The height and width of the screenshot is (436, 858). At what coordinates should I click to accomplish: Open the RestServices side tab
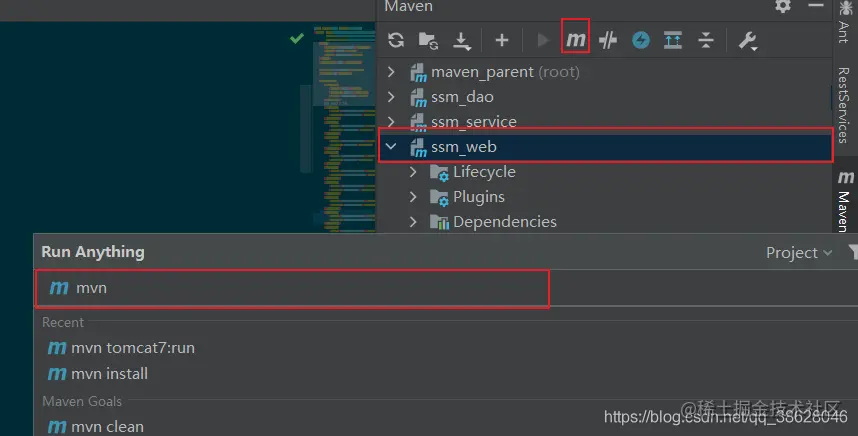pyautogui.click(x=844, y=105)
